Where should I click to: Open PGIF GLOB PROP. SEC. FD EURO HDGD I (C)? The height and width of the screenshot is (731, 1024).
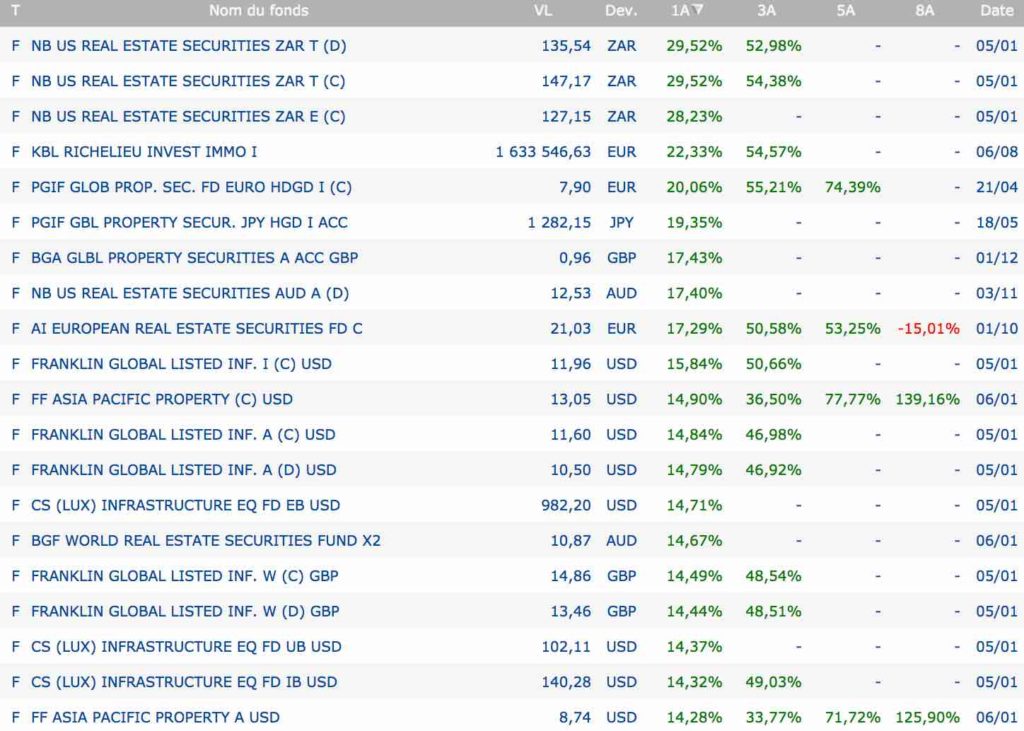coord(191,187)
